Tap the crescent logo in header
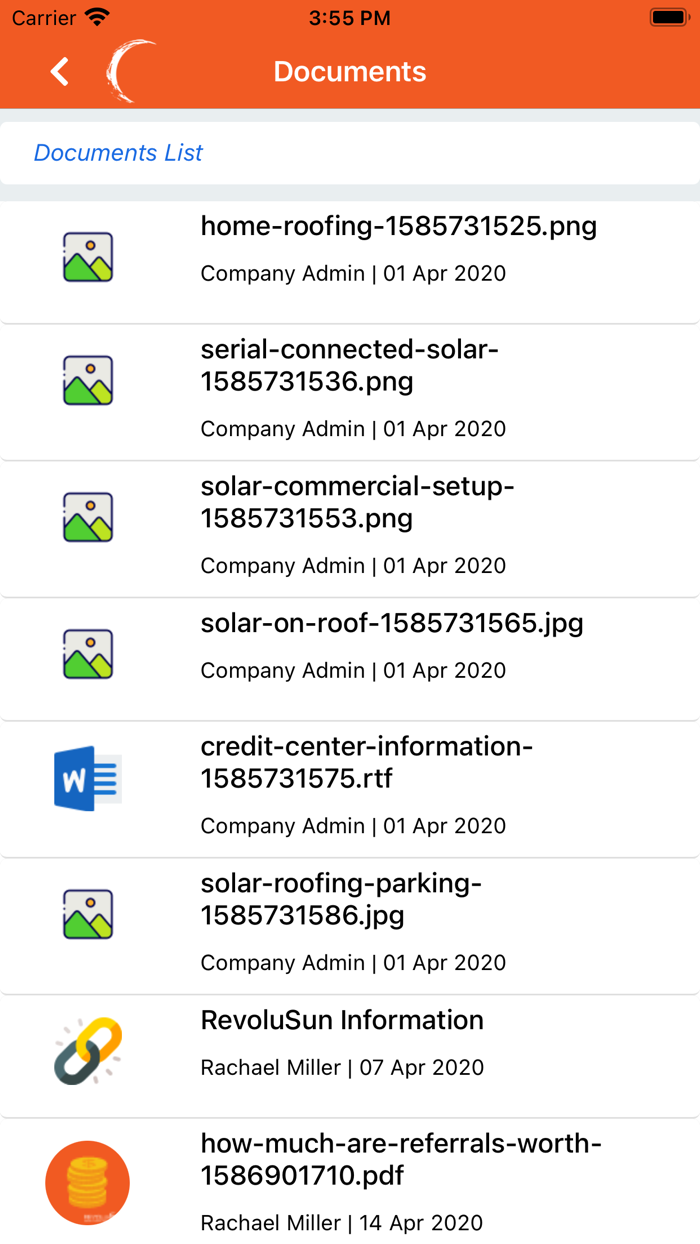Image resolution: width=700 pixels, height=1244 pixels. coord(132,72)
